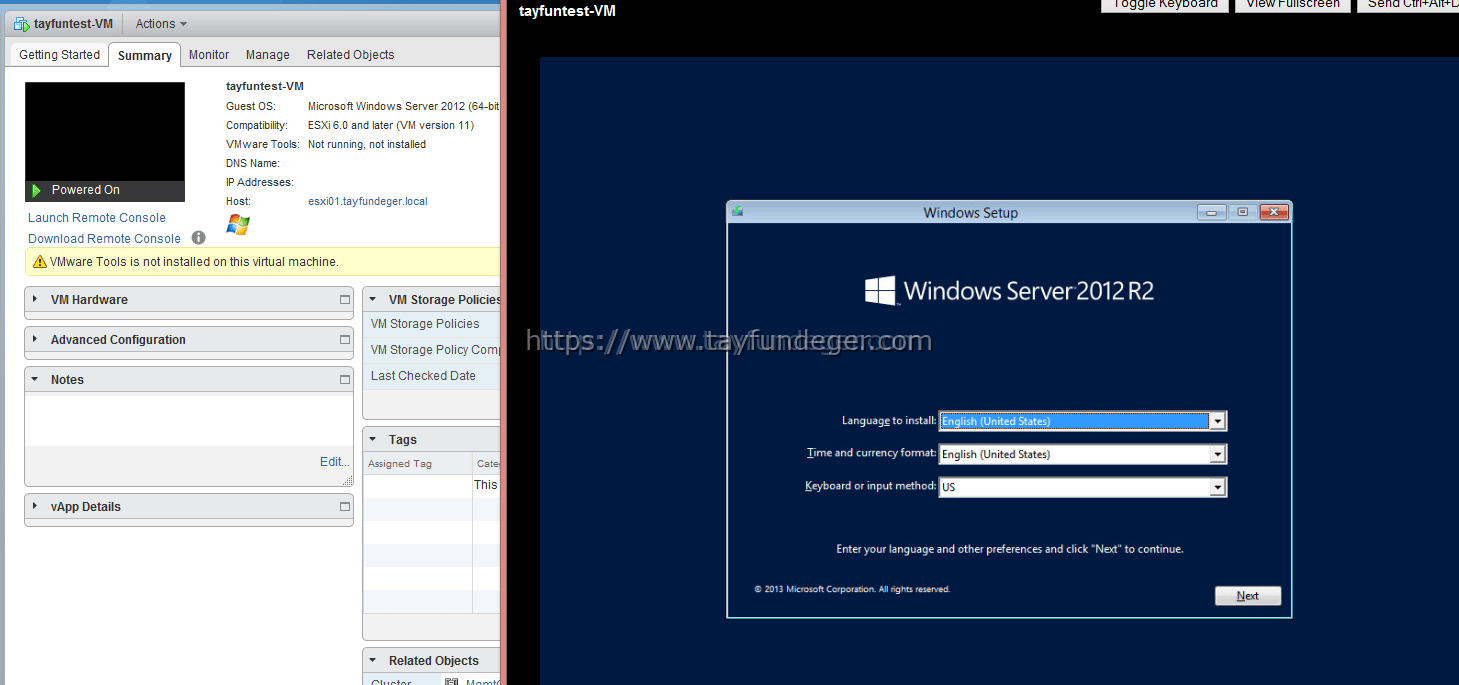Open the Language to install dropdown
This screenshot has width=1459, height=685.
(x=1217, y=421)
